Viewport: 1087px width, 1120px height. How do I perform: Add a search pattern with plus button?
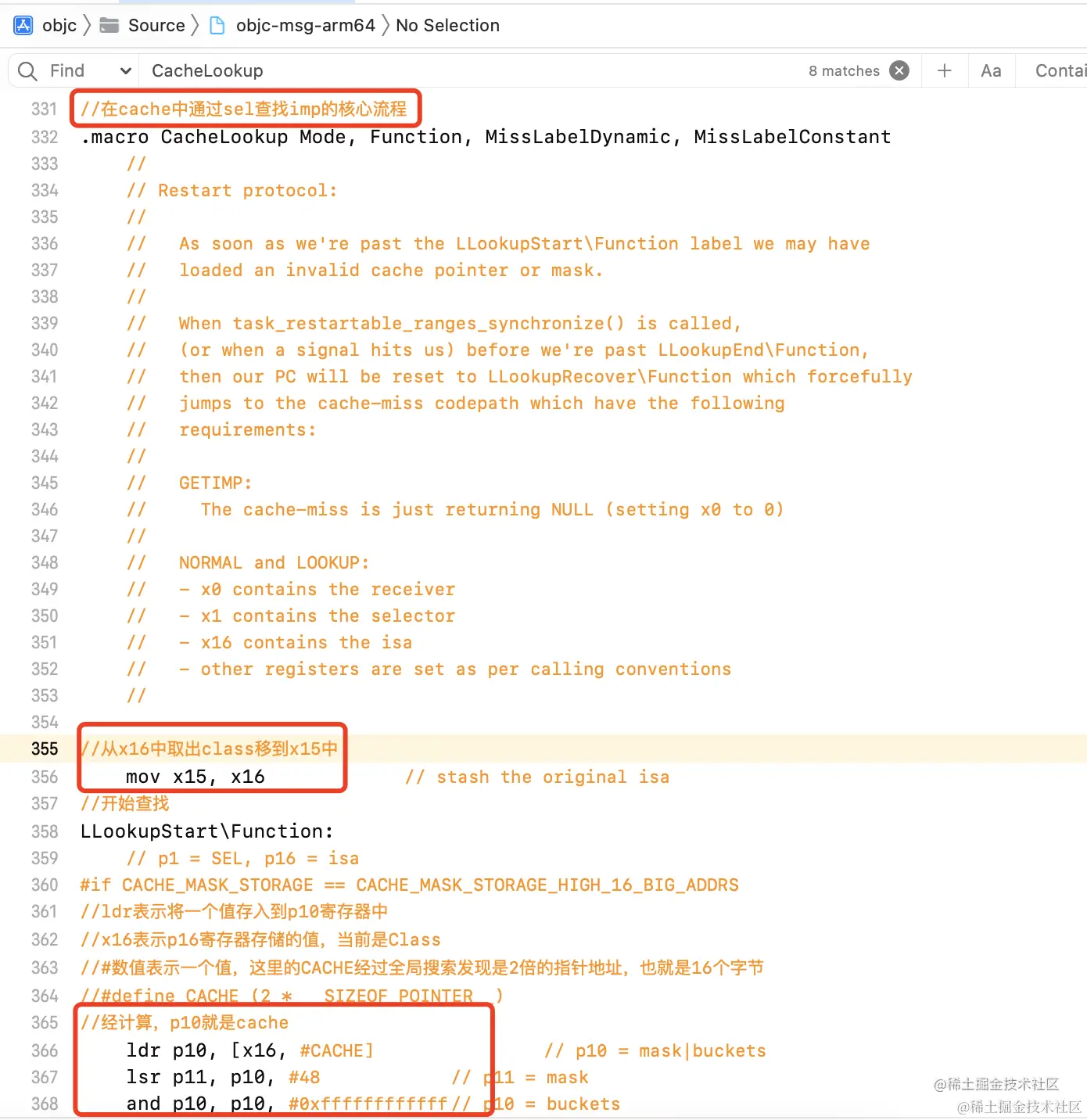(x=945, y=70)
